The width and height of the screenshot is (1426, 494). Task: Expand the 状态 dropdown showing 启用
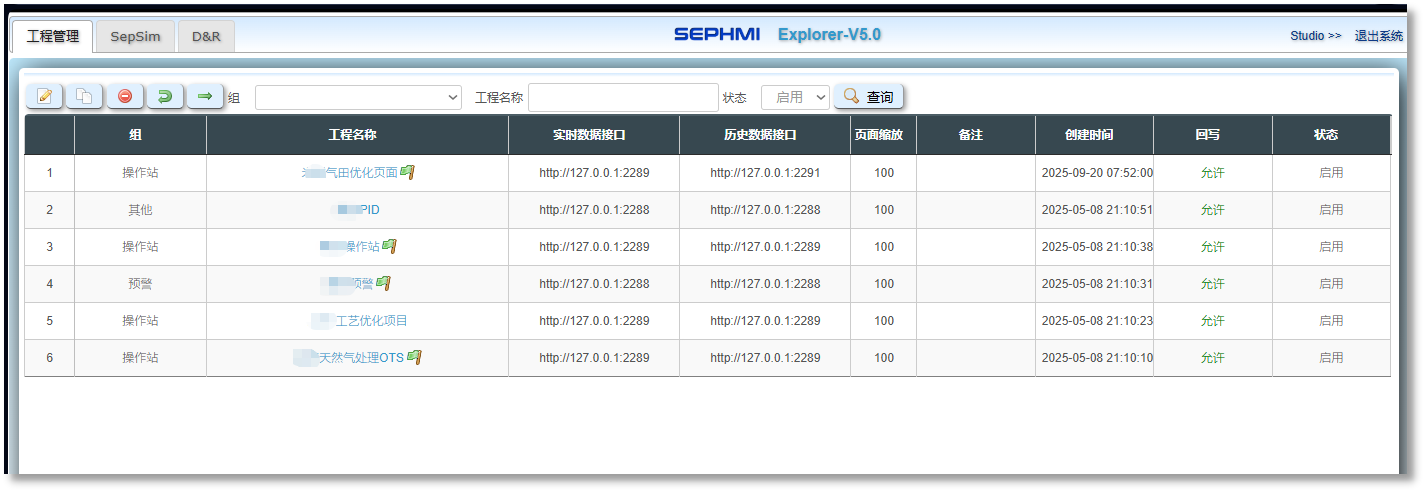pyautogui.click(x=795, y=97)
